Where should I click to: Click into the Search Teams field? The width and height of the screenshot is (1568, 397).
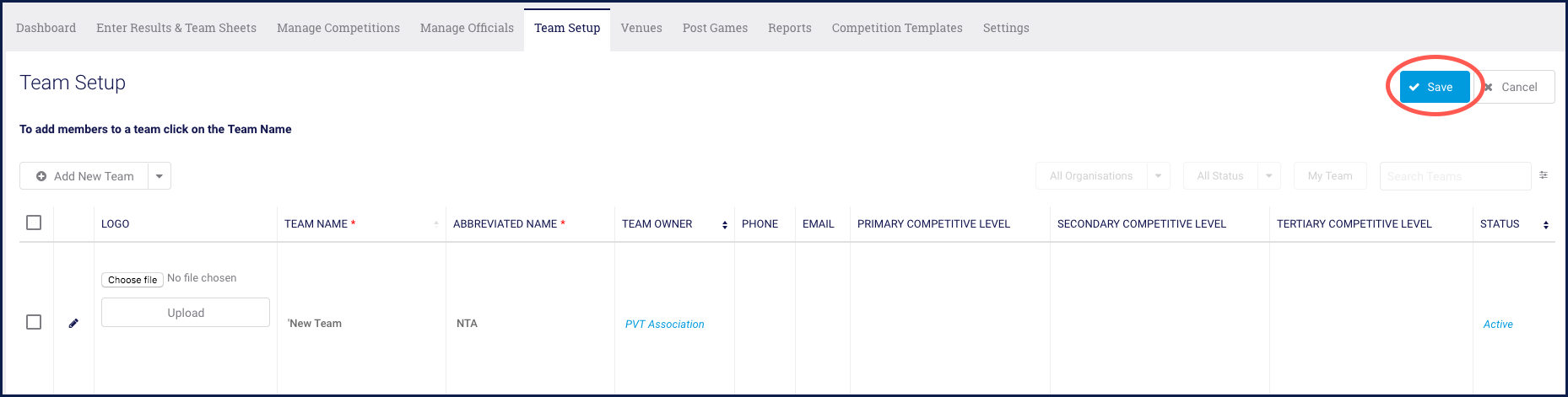point(1455,176)
